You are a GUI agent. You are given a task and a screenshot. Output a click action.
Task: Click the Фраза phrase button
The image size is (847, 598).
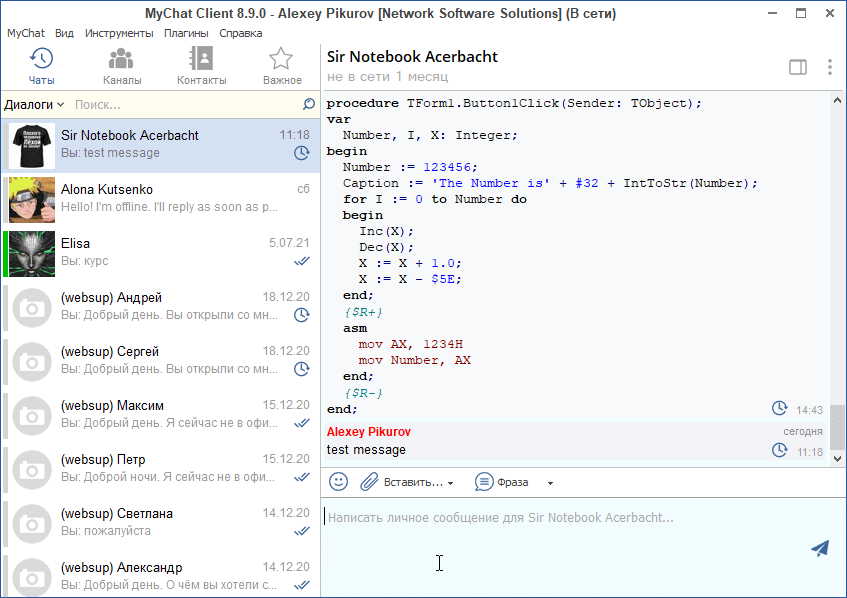tap(502, 482)
